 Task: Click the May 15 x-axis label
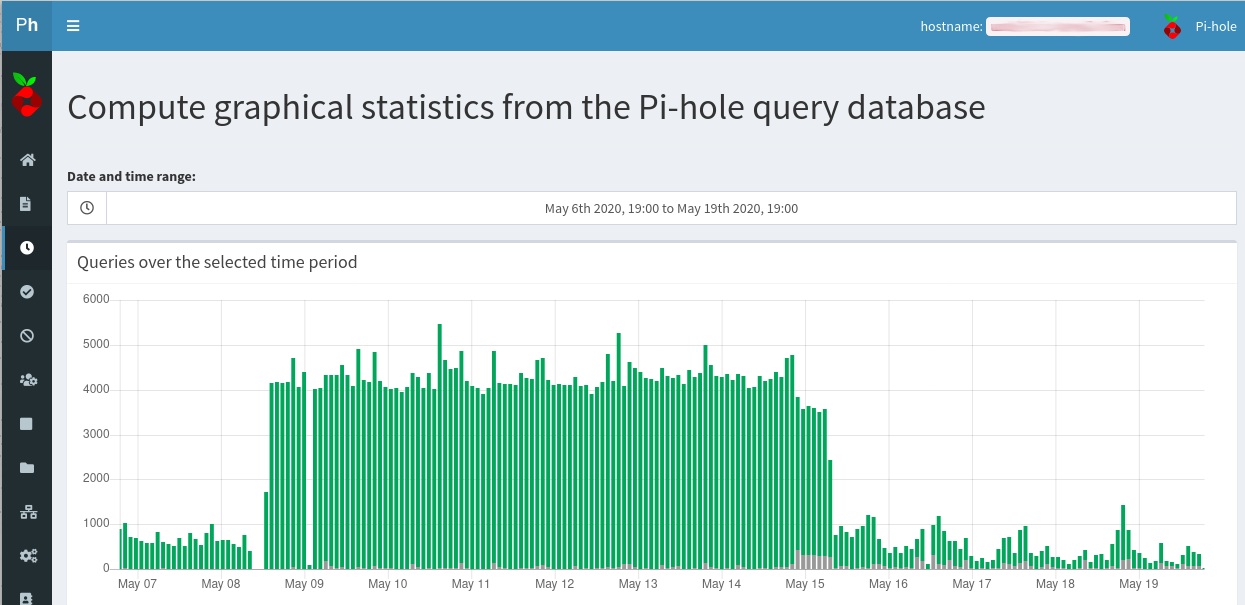805,584
